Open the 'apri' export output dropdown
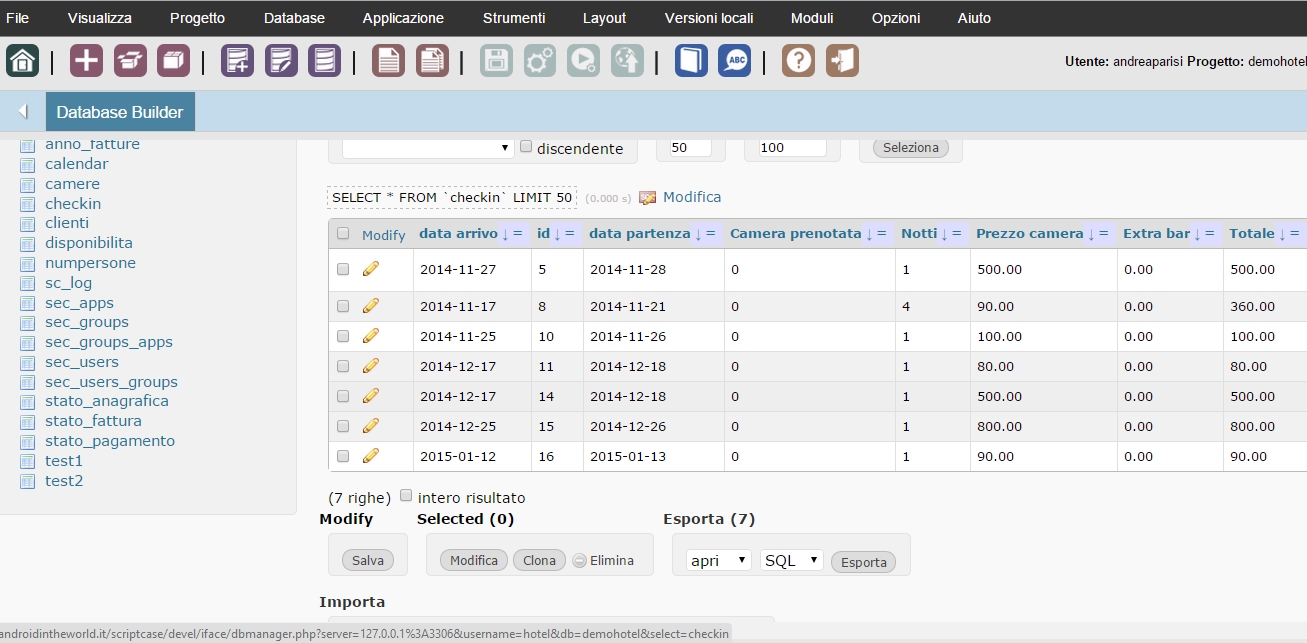The width and height of the screenshot is (1307, 643). pos(719,561)
